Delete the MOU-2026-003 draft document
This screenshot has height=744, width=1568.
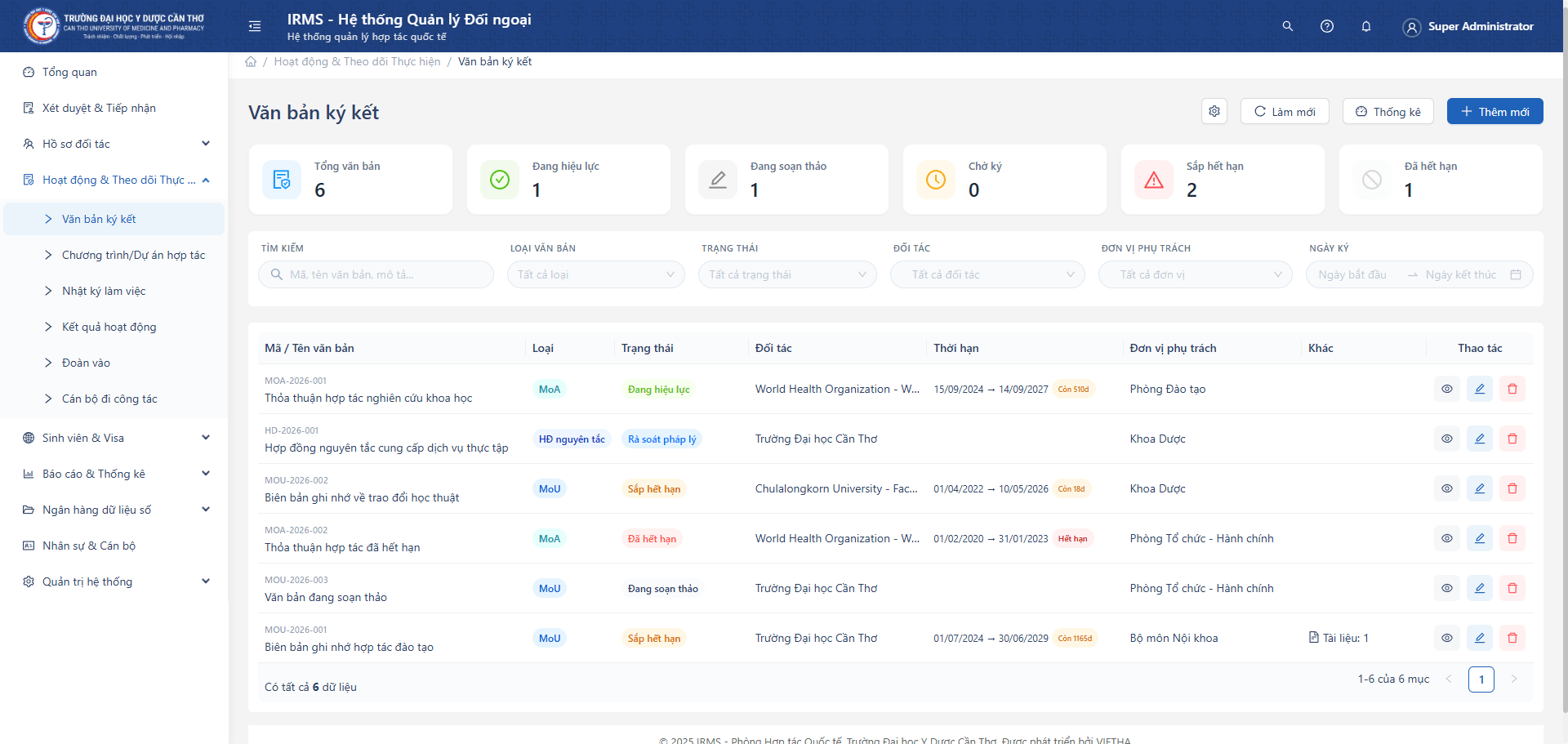pos(1512,588)
